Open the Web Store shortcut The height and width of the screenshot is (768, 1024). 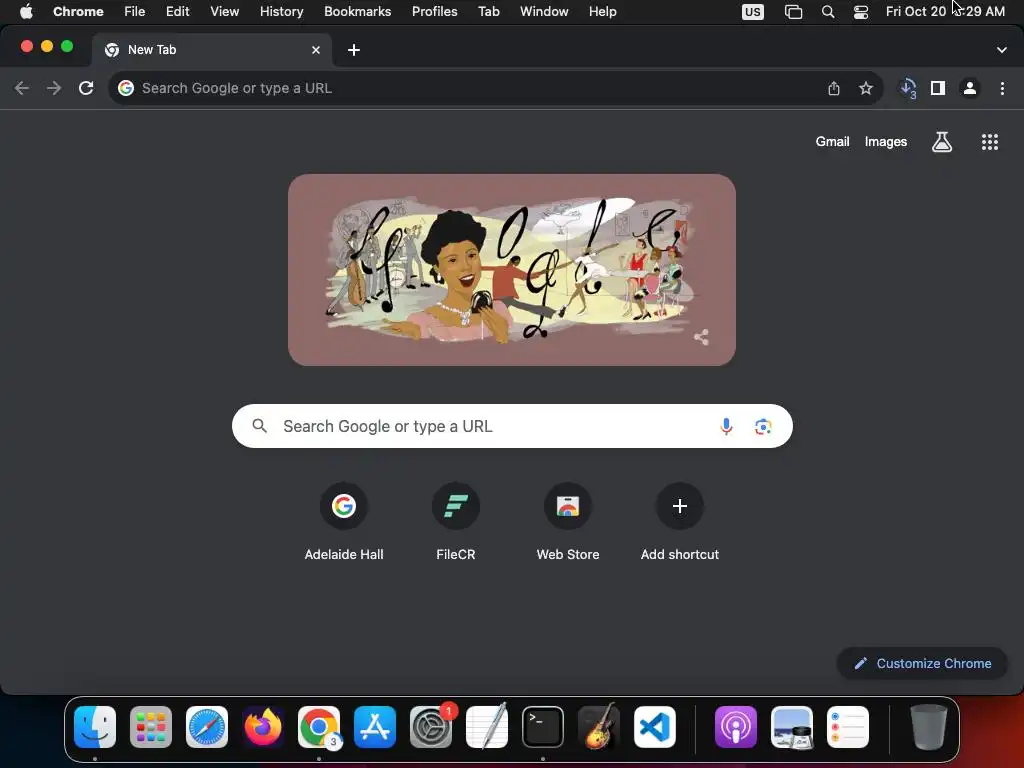[x=568, y=522]
